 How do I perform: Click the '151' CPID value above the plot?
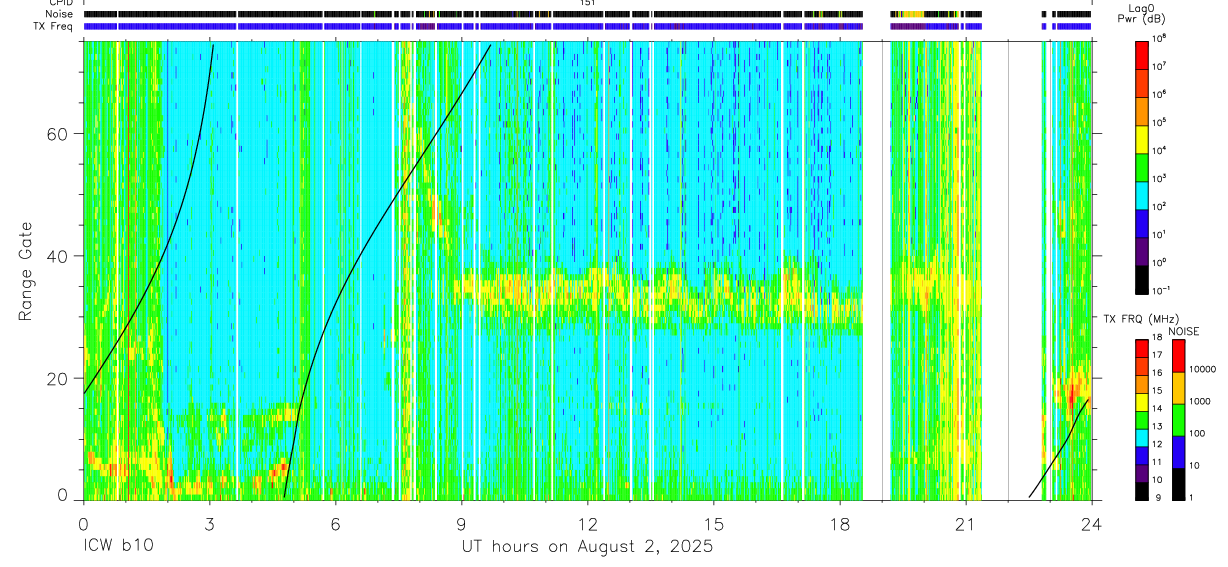[587, 4]
